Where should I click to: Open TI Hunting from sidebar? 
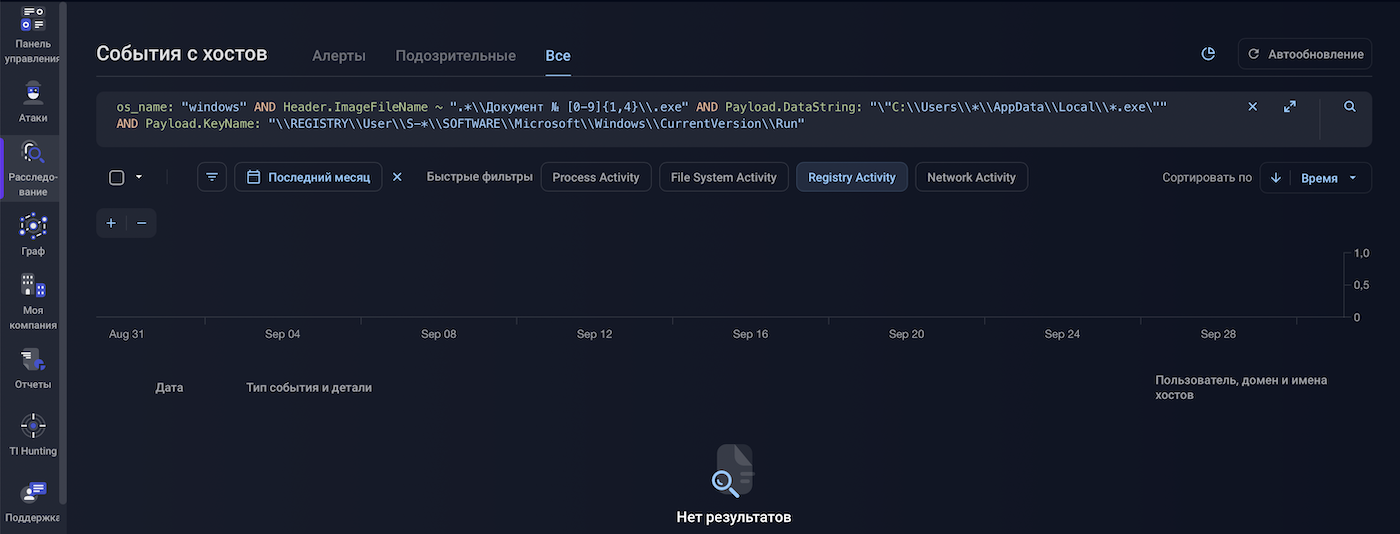pos(33,434)
